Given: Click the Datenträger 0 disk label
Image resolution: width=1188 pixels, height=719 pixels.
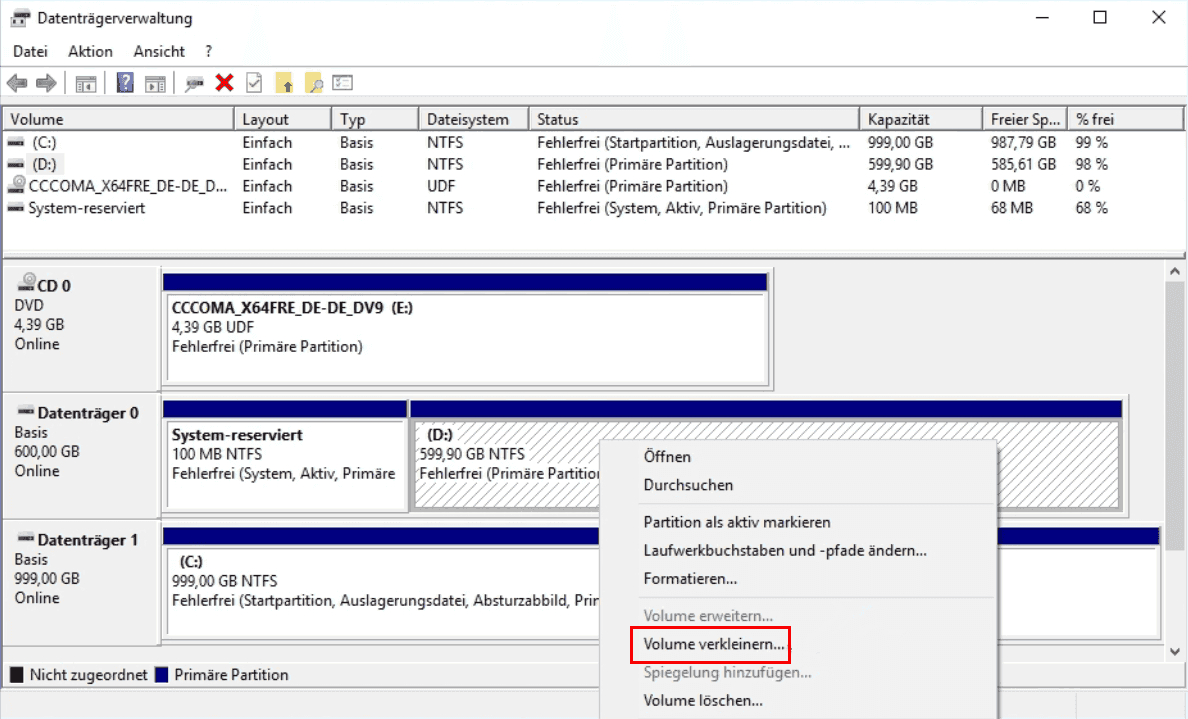Looking at the screenshot, I should coord(88,413).
